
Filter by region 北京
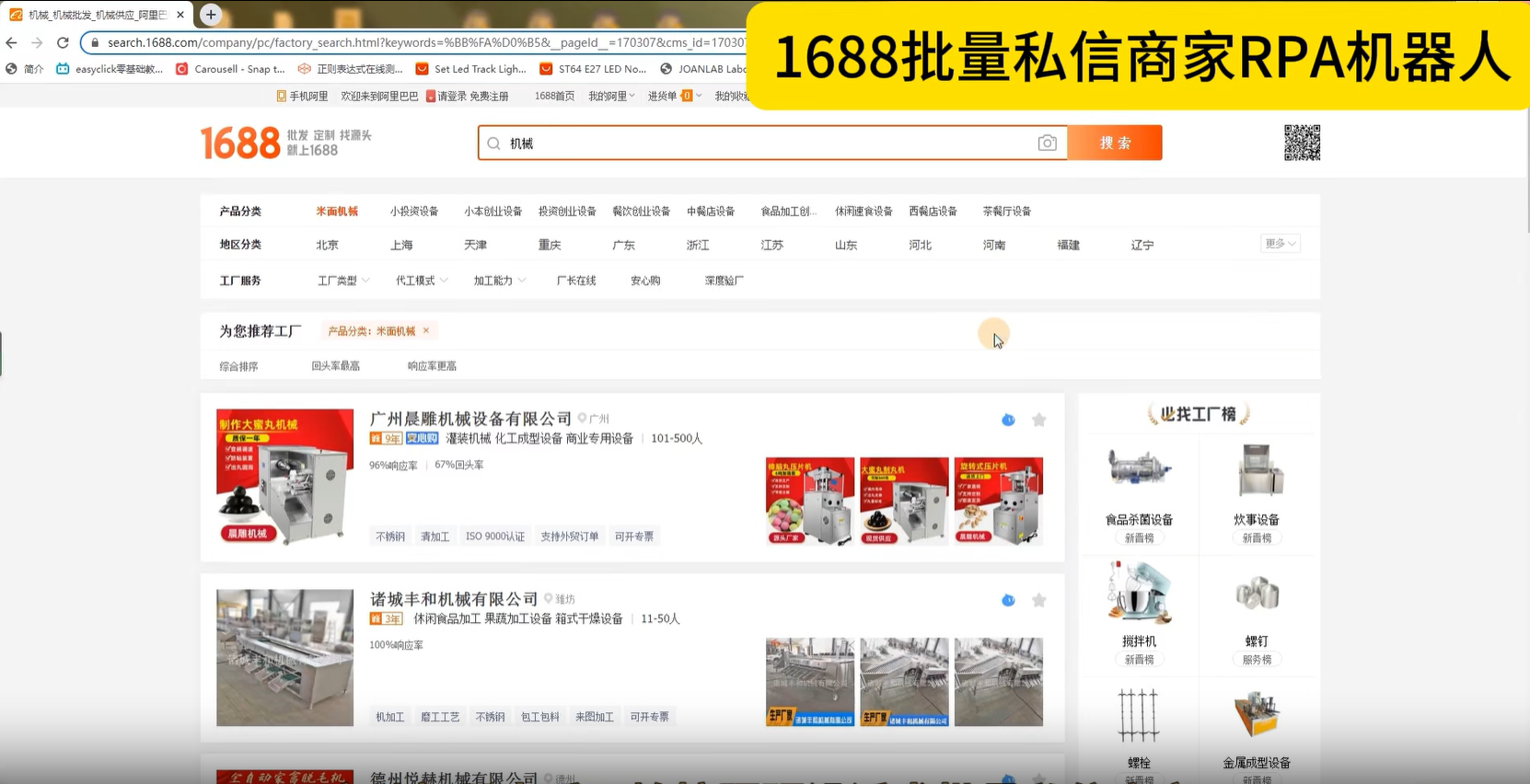(327, 245)
